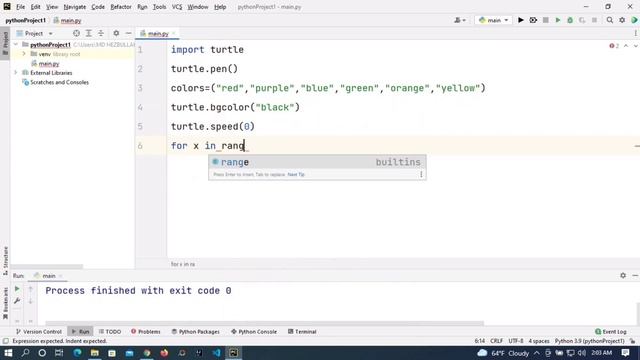Open the Project view selector dropdown
640x360 pixels.
pyautogui.click(x=34, y=33)
